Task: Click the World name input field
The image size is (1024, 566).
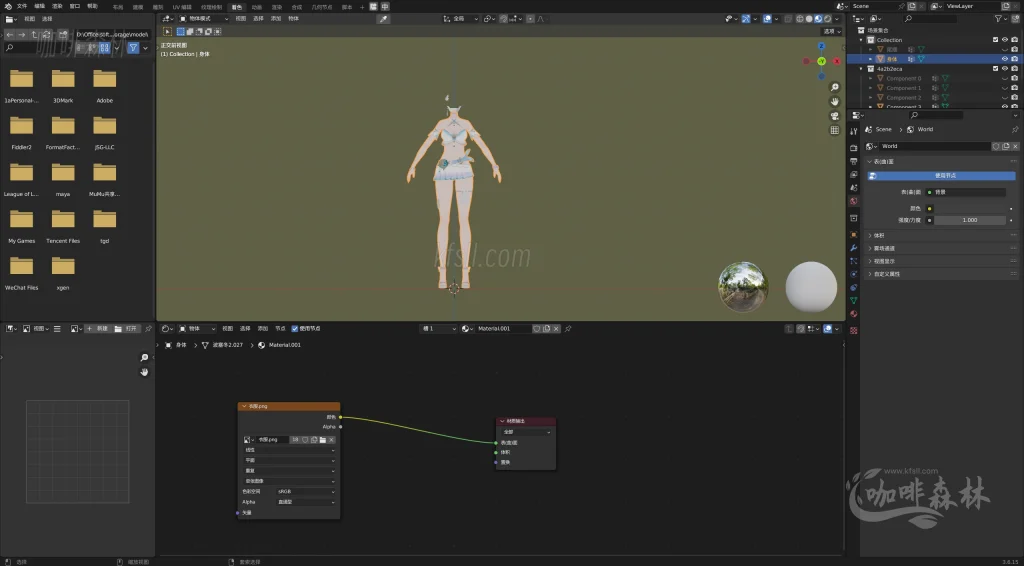Action: tap(935, 146)
